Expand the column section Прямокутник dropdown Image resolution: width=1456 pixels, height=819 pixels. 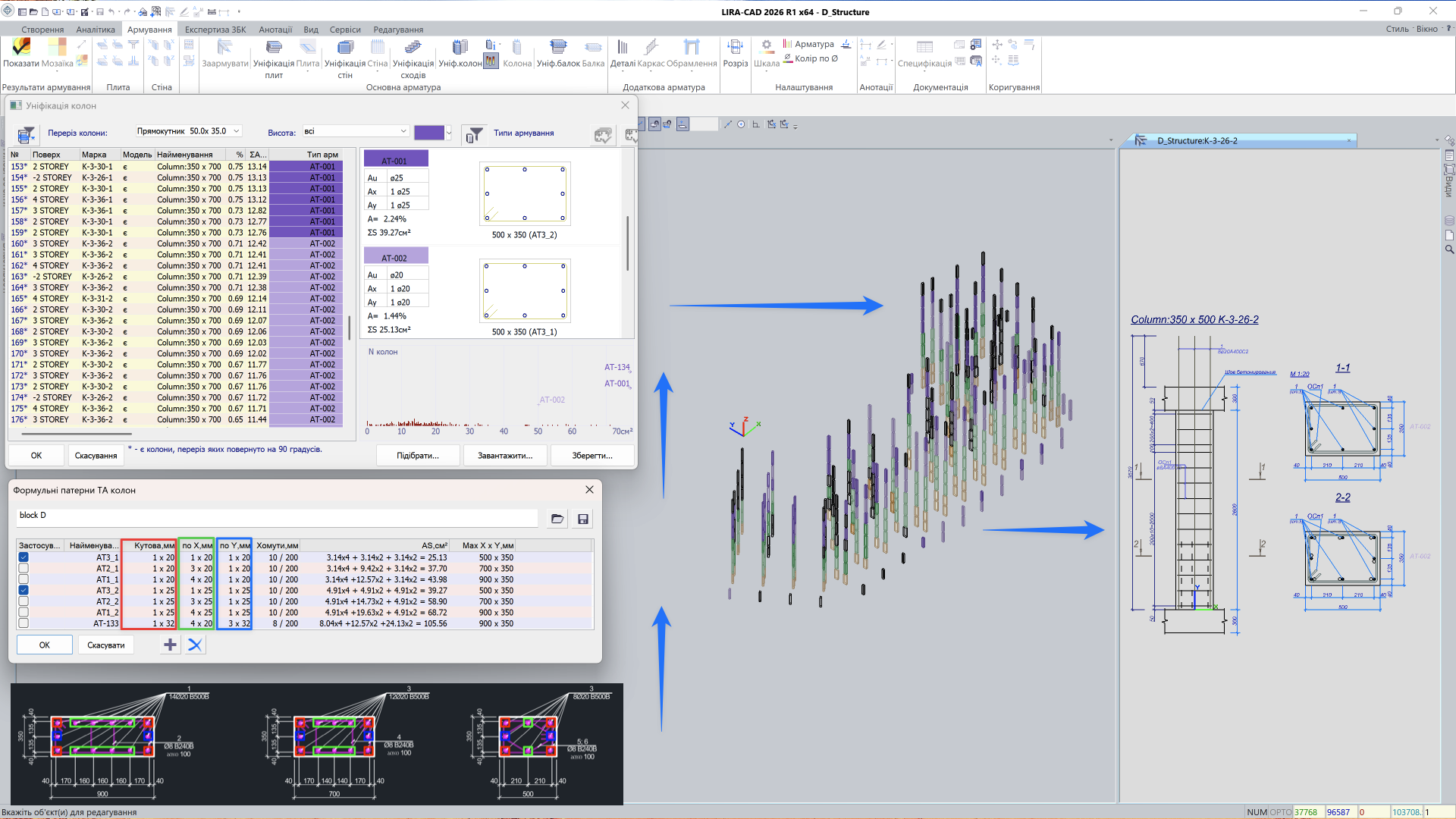click(236, 131)
